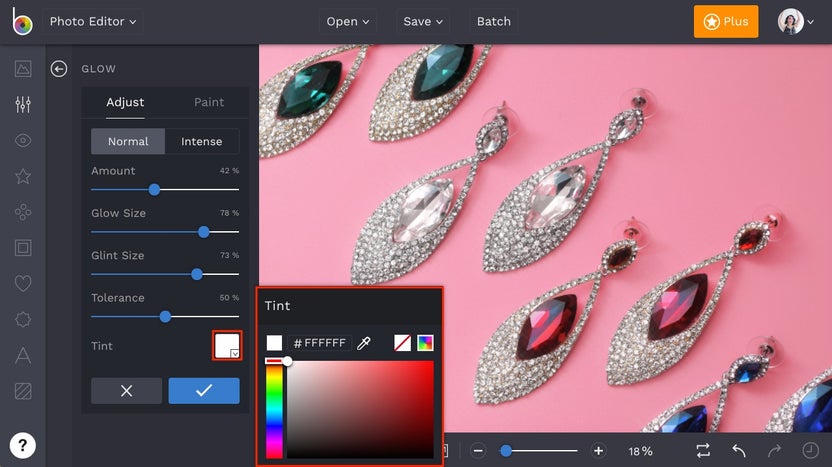Adjust the Glow Size slider handle

tap(204, 232)
